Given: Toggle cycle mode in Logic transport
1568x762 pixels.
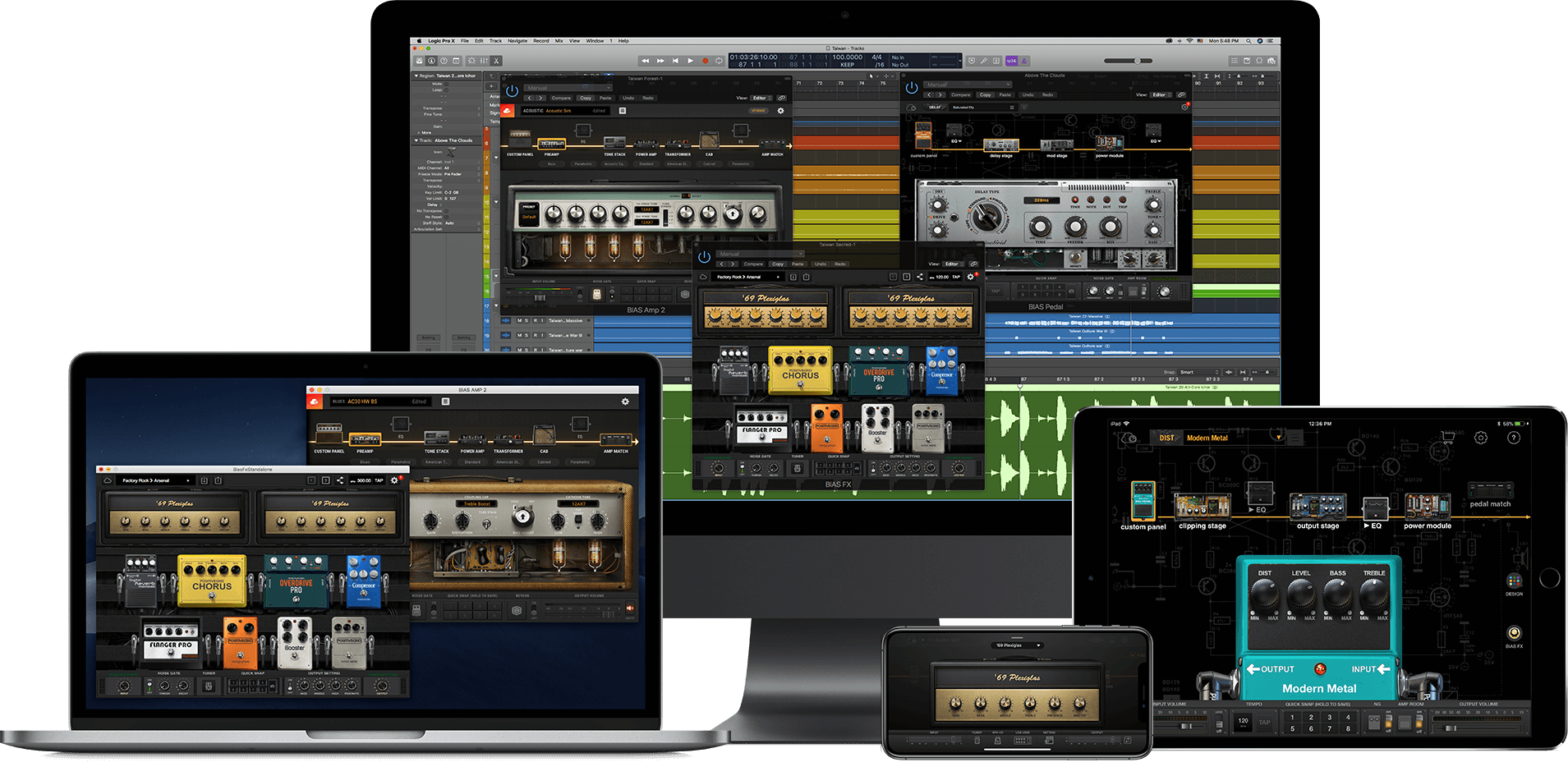Looking at the screenshot, I should pyautogui.click(x=720, y=60).
